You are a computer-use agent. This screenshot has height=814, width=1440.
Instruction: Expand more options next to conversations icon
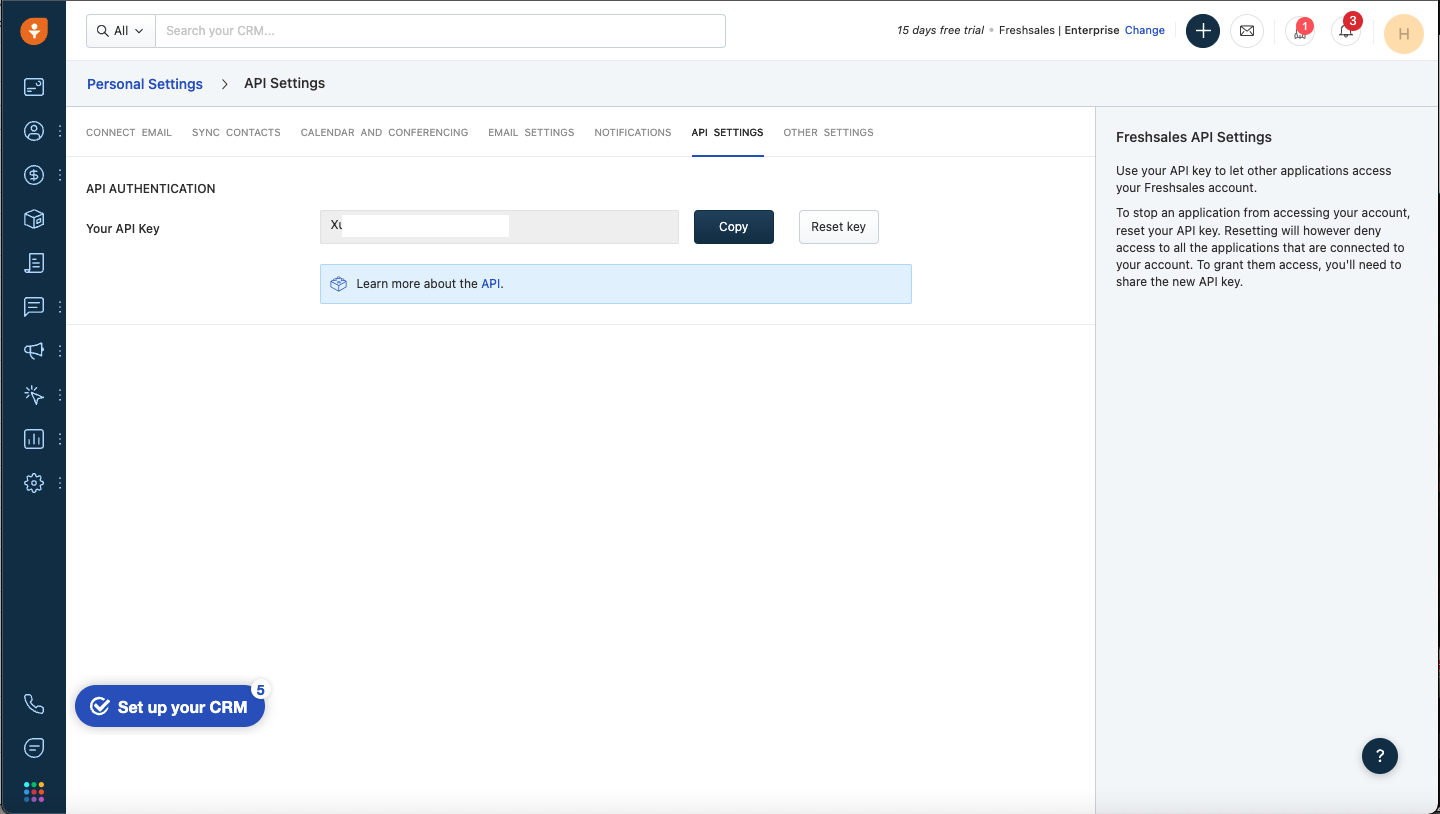point(60,307)
